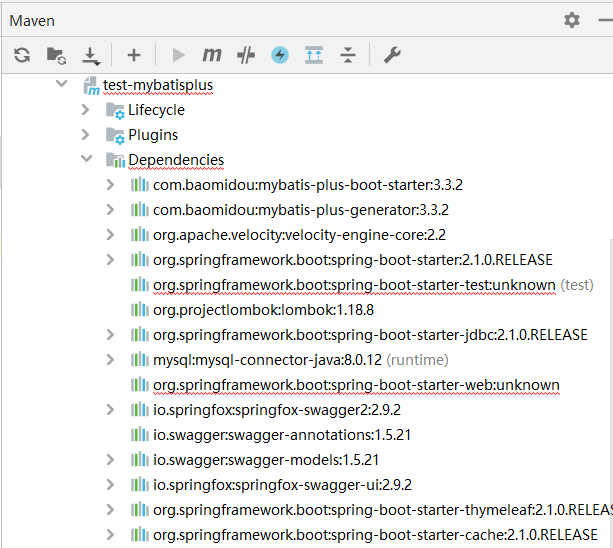Select test-mybatisplus project label
Screen dimensions: 613x548
(x=158, y=85)
